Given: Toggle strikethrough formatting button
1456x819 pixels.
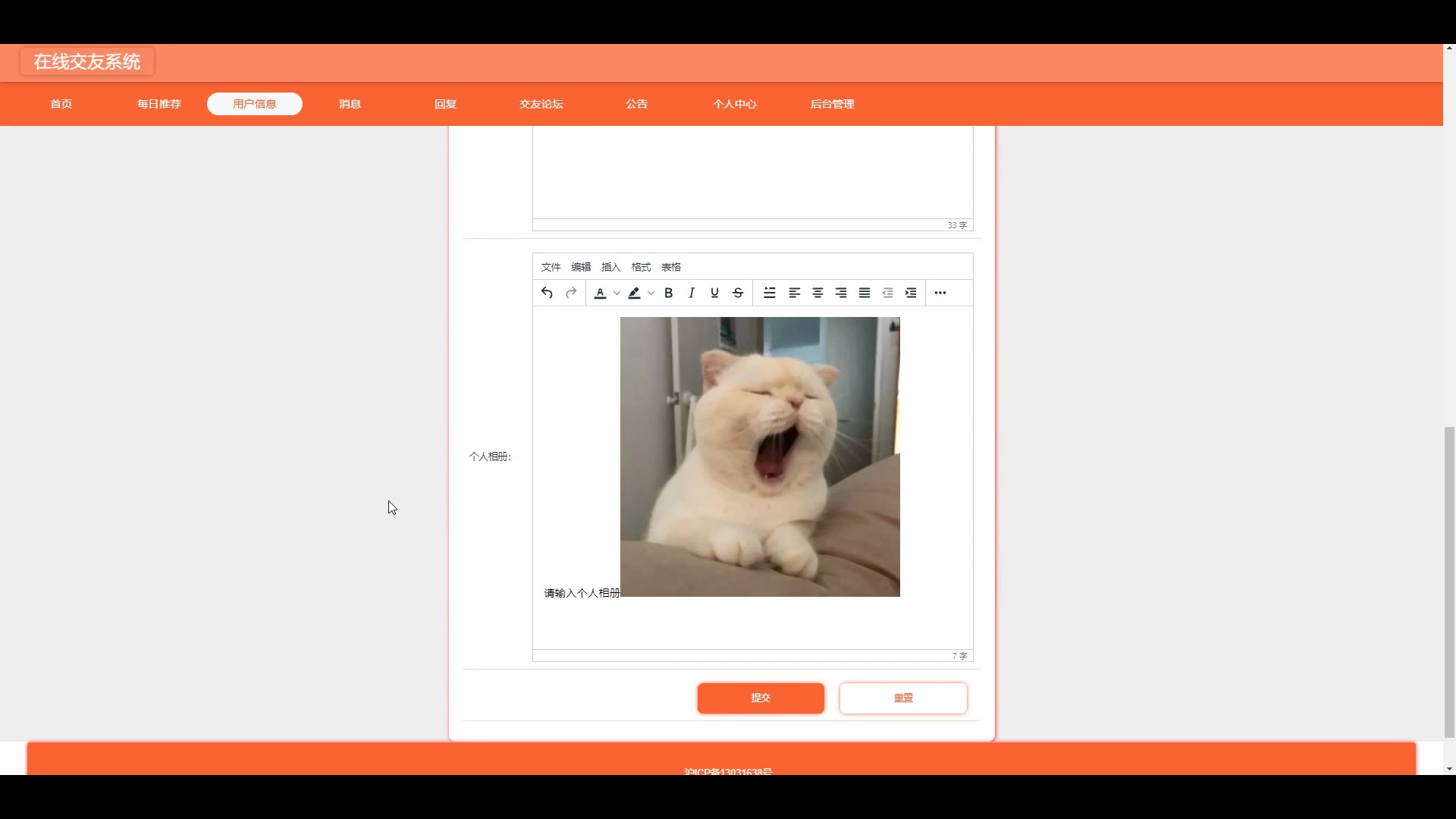Looking at the screenshot, I should click(738, 293).
